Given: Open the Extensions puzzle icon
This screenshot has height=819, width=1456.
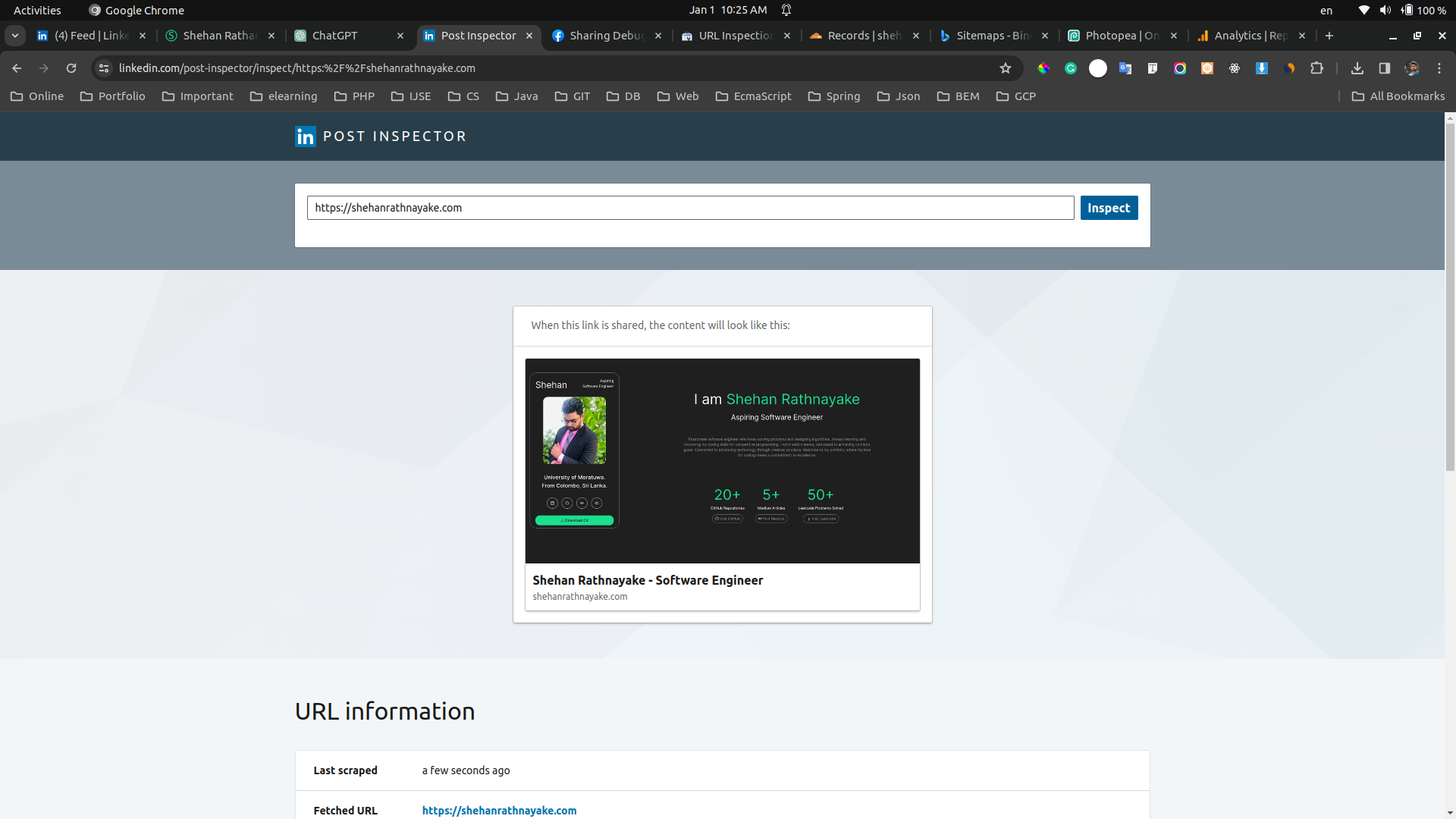Looking at the screenshot, I should (1317, 68).
